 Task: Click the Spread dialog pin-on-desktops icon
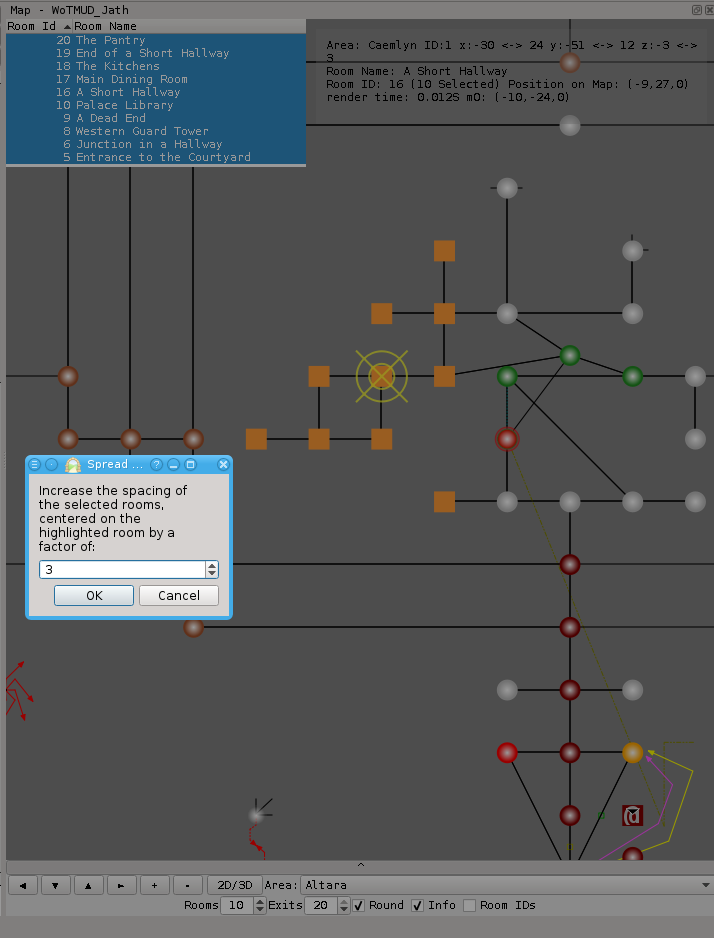[x=51, y=464]
